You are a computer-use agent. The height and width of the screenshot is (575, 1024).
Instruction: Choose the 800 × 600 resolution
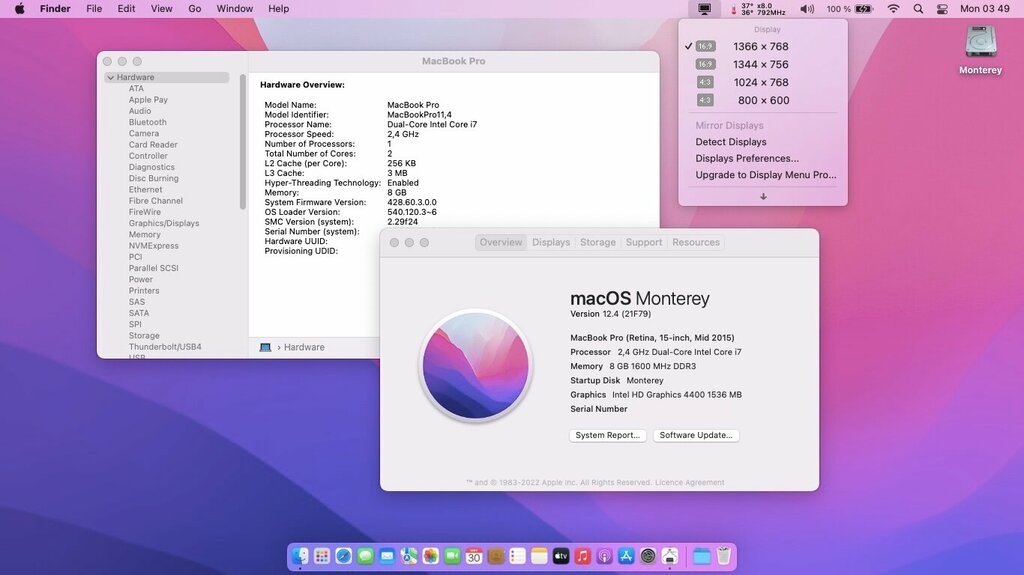(x=763, y=101)
